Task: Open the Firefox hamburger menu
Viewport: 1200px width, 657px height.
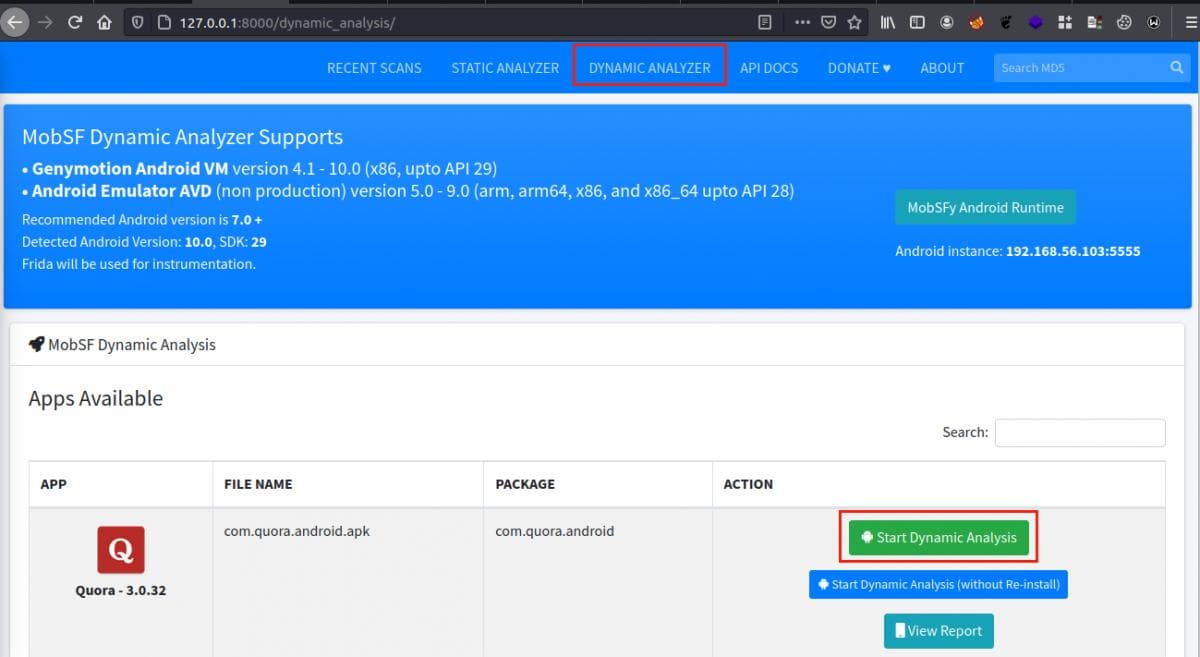Action: (1184, 22)
